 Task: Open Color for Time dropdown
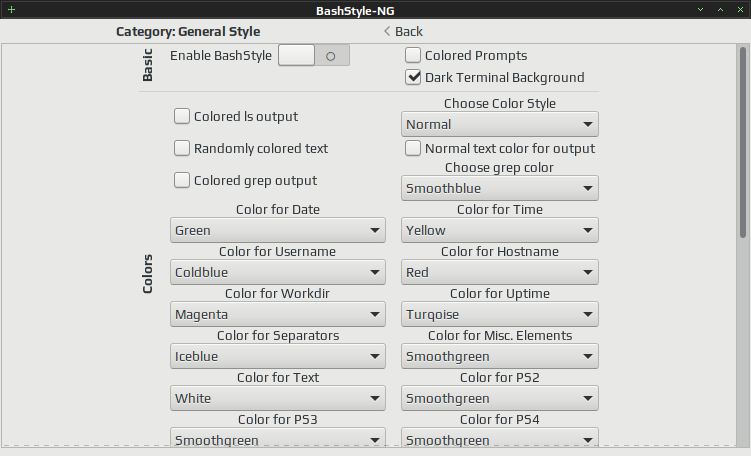pyautogui.click(x=500, y=230)
